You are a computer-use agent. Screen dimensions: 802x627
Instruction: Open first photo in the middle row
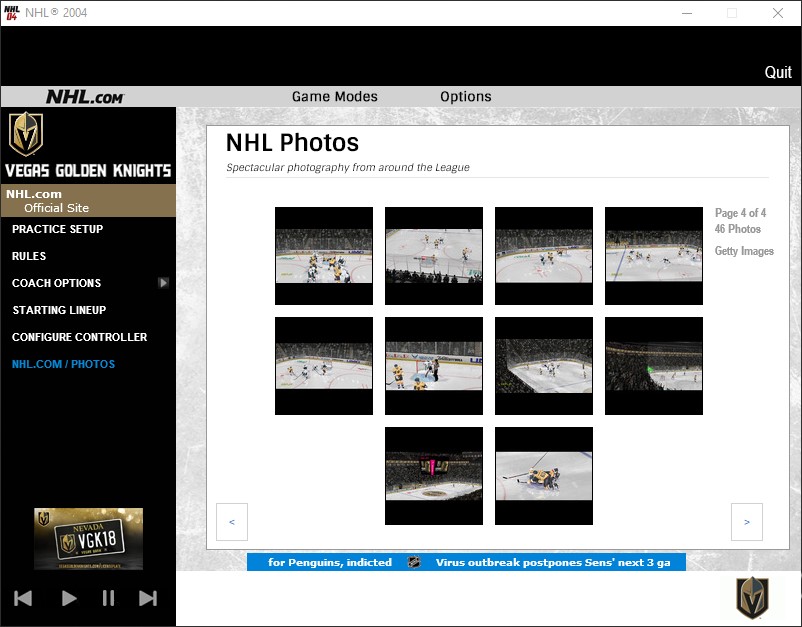pos(324,366)
